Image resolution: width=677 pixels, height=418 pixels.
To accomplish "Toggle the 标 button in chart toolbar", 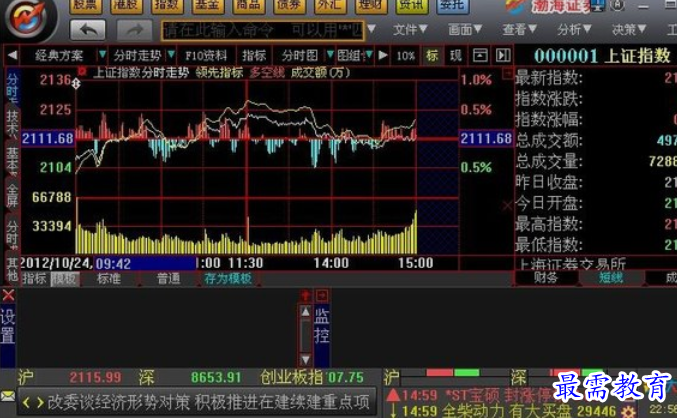I will pyautogui.click(x=432, y=55).
